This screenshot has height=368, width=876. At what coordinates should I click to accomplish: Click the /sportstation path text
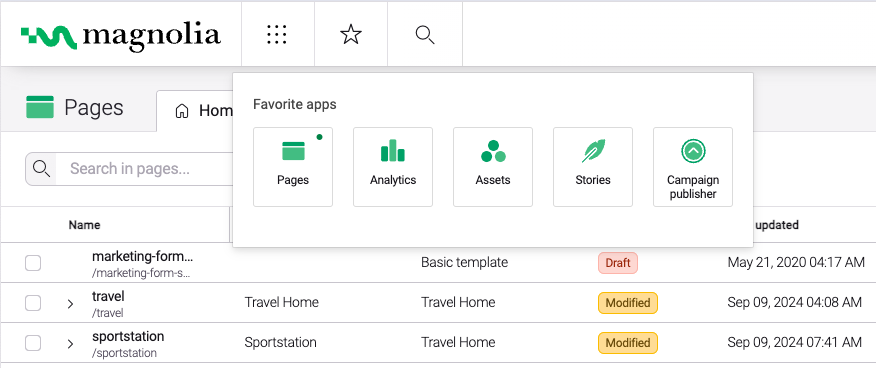(x=125, y=353)
